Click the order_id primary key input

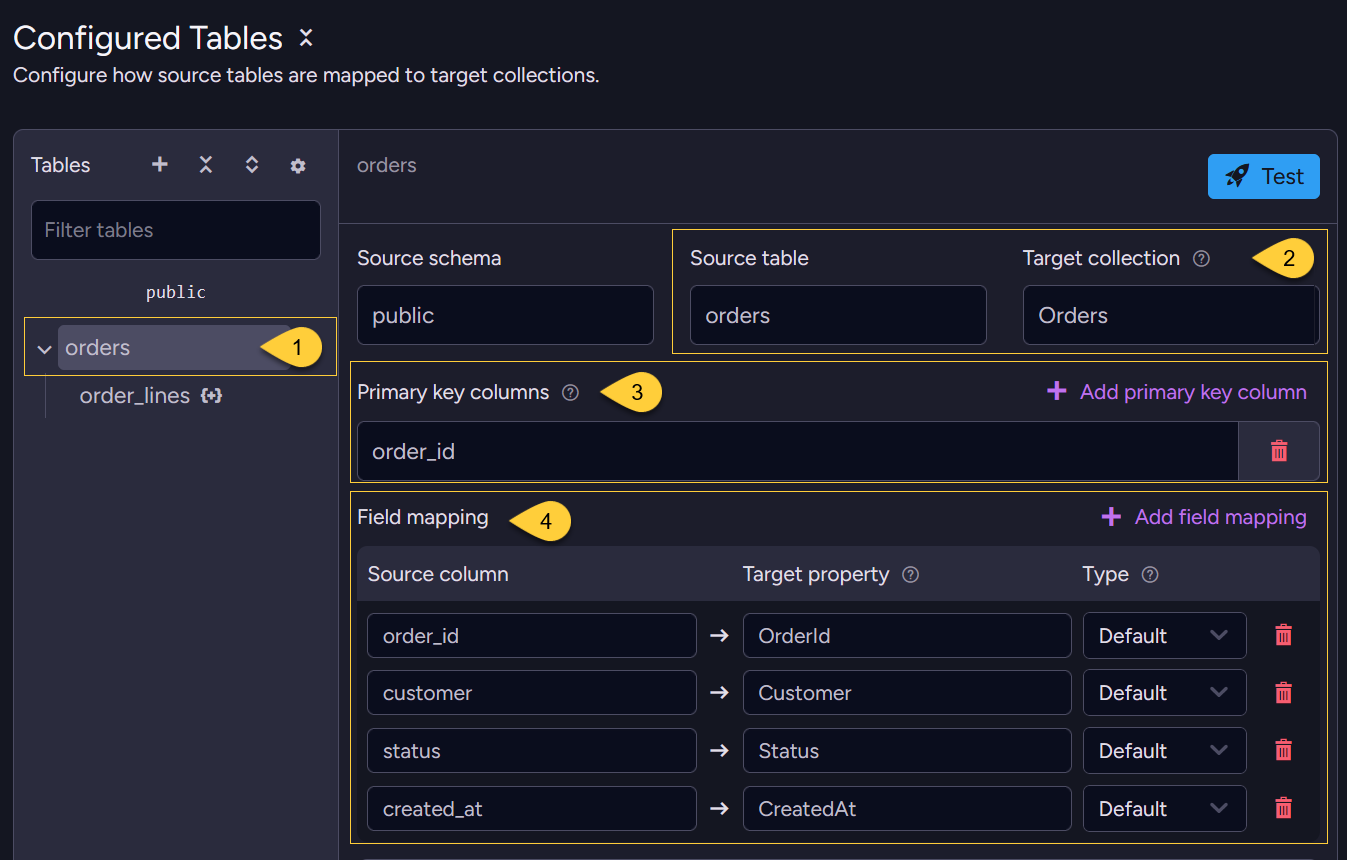pos(798,451)
